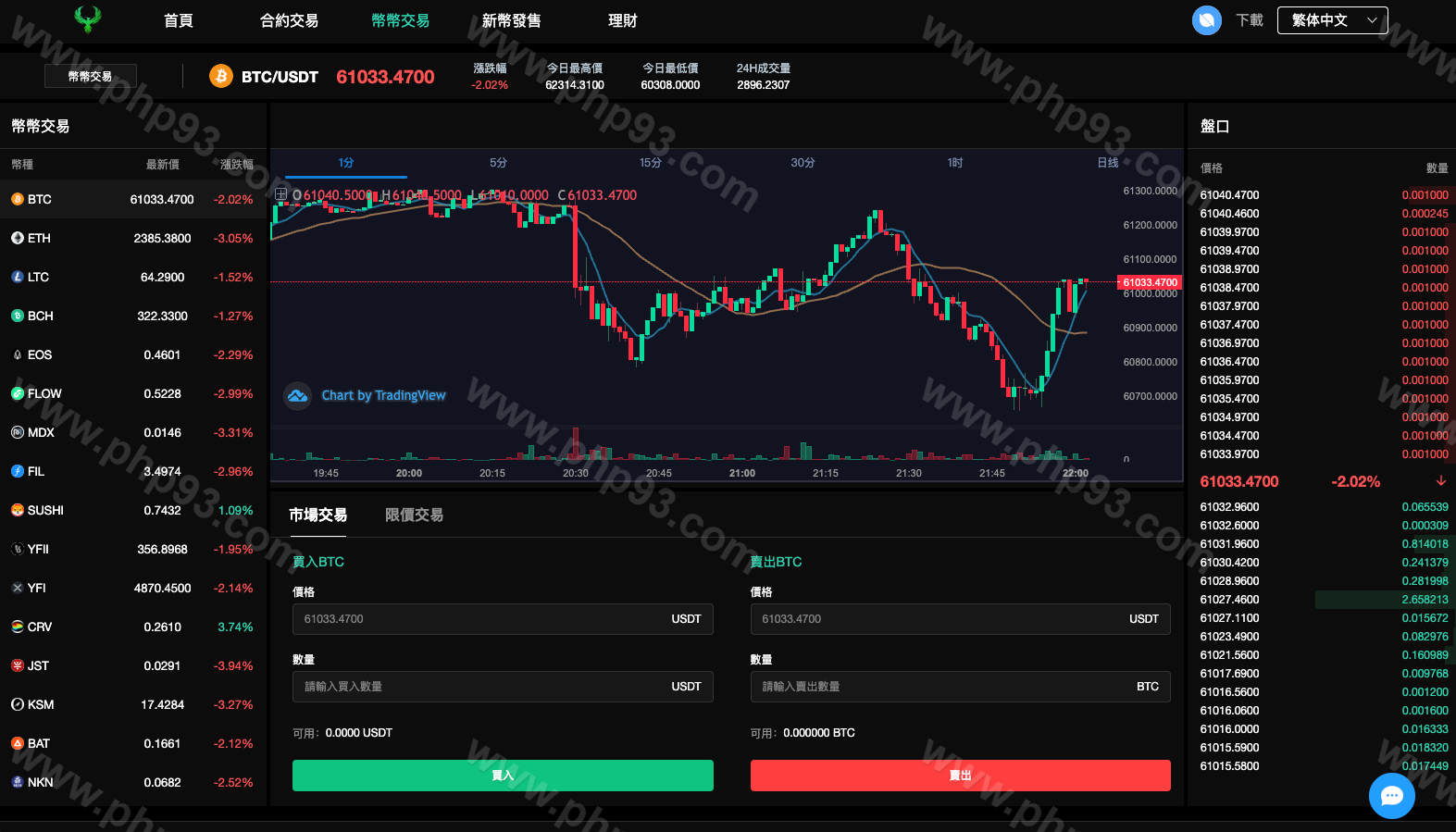Open 理財 in top navigation
The width and height of the screenshot is (1456, 832).
(622, 20)
